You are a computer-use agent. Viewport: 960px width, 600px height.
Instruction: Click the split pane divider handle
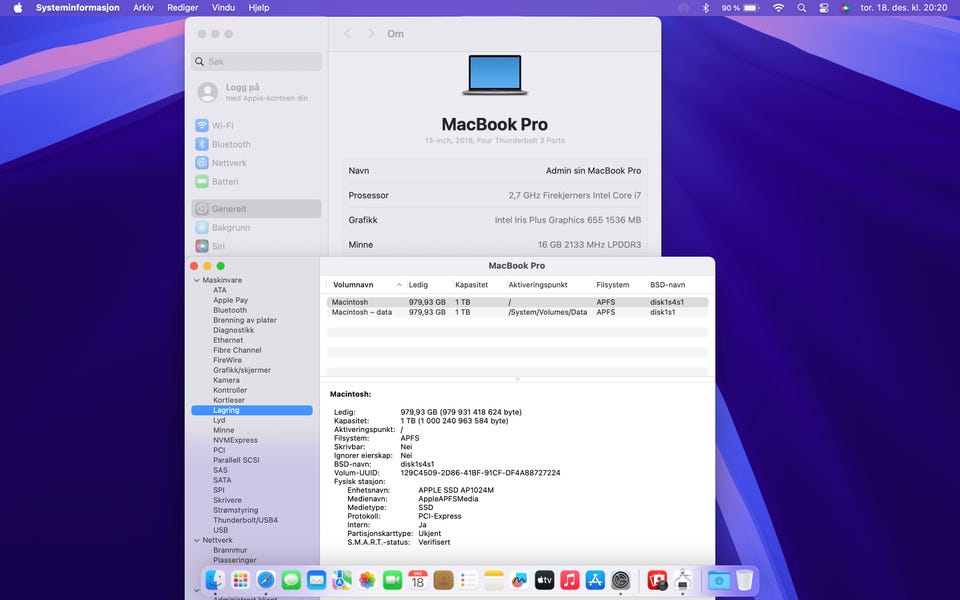tap(517, 380)
